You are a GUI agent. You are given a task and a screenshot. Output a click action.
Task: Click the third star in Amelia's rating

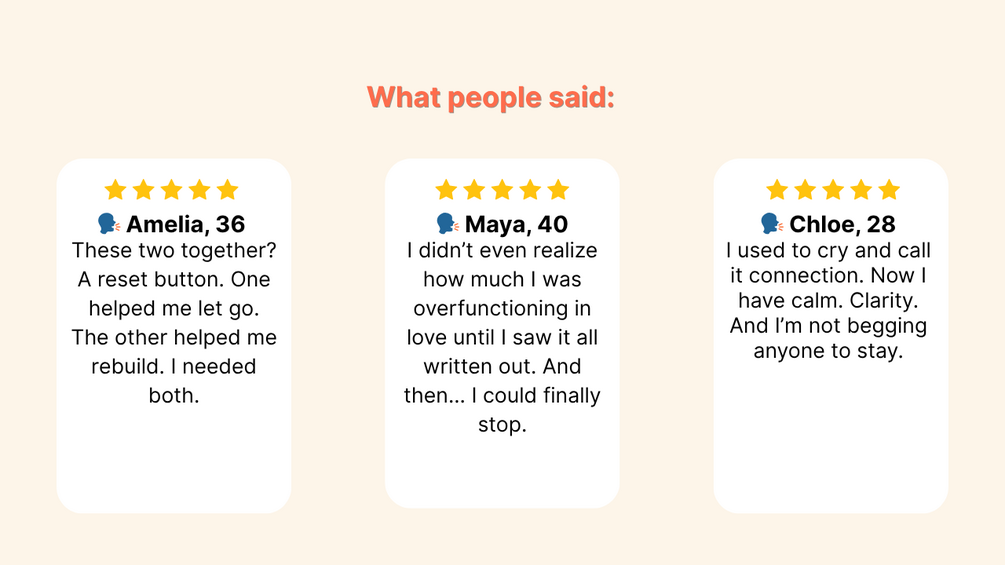click(172, 190)
